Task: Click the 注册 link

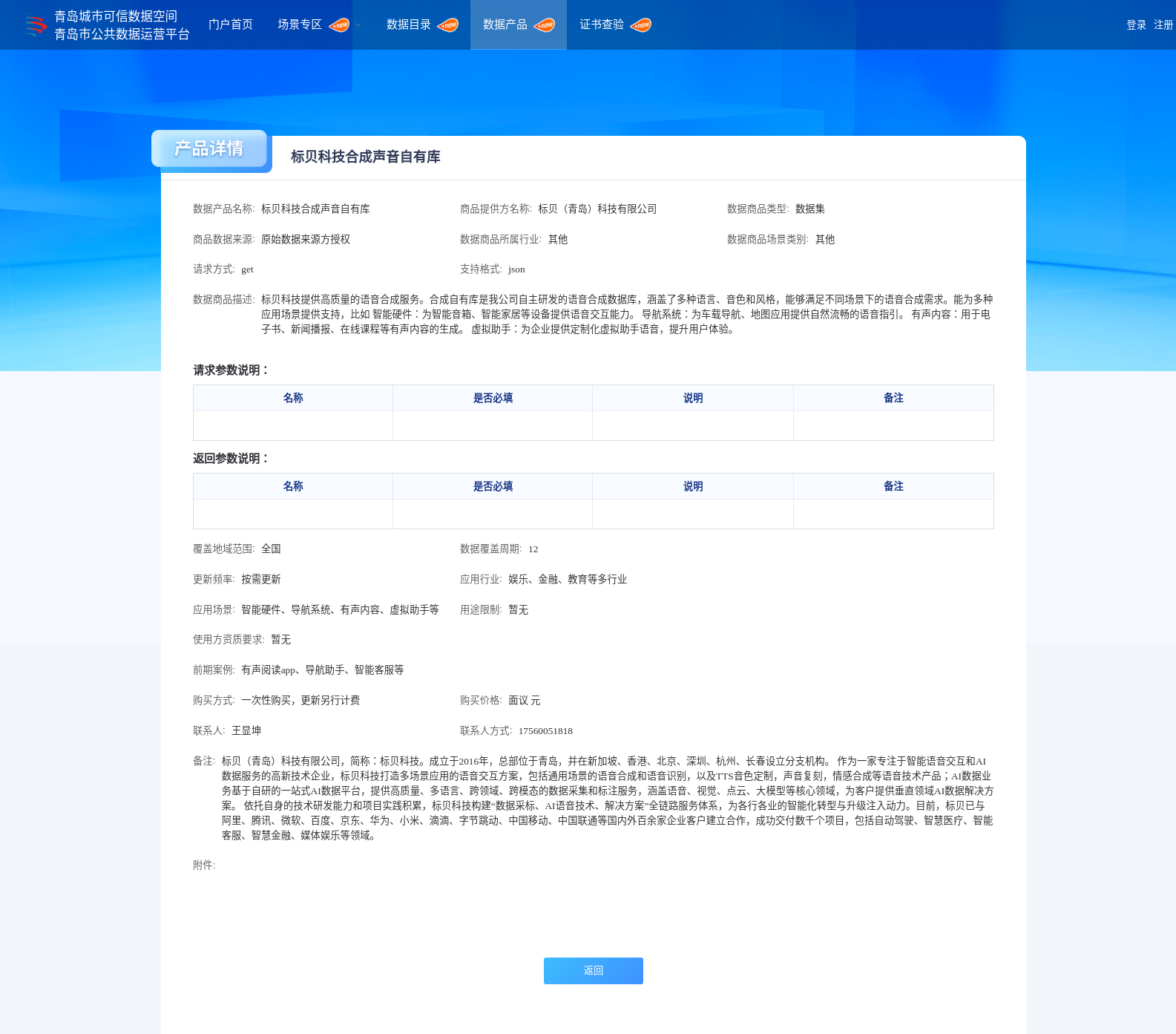Action: [x=1163, y=25]
